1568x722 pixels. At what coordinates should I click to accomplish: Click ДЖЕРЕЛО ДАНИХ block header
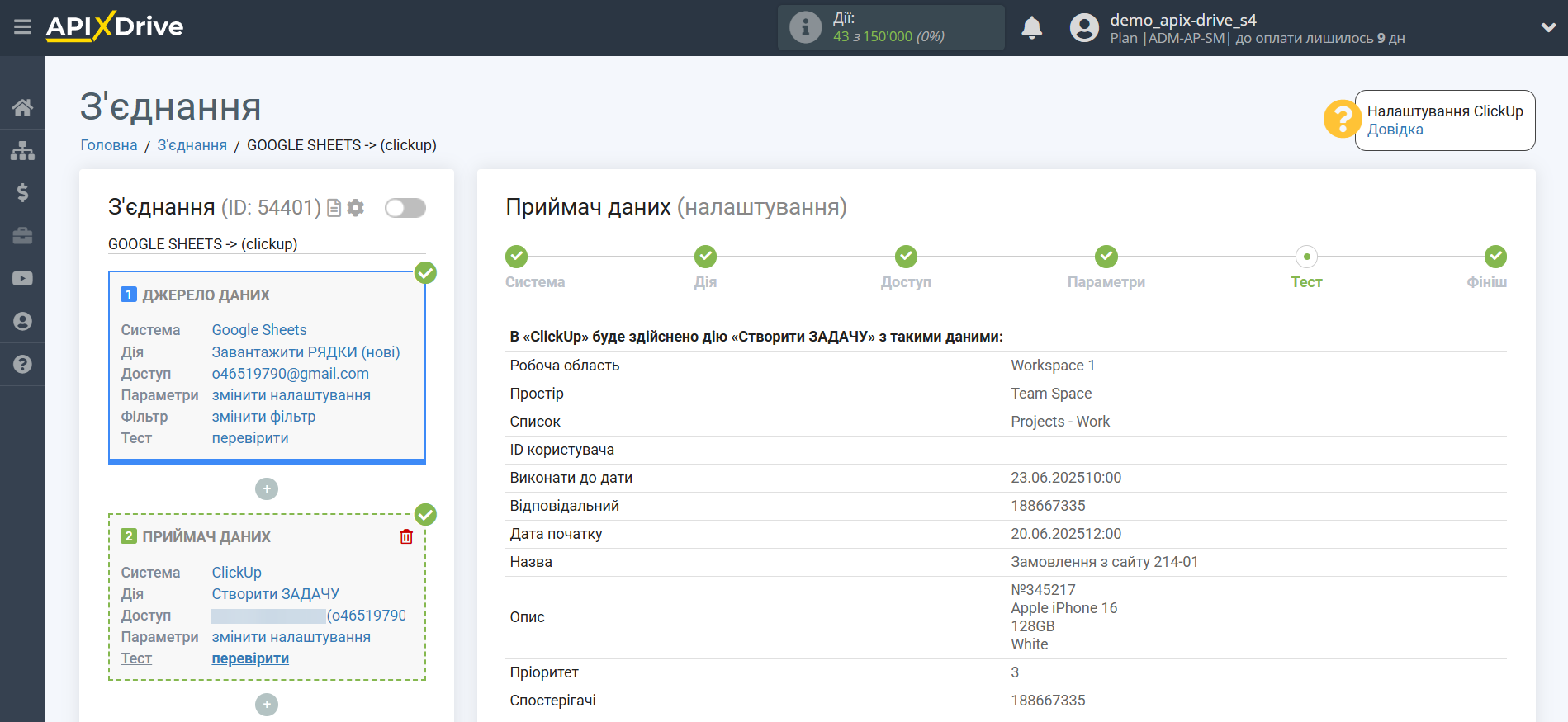(206, 295)
